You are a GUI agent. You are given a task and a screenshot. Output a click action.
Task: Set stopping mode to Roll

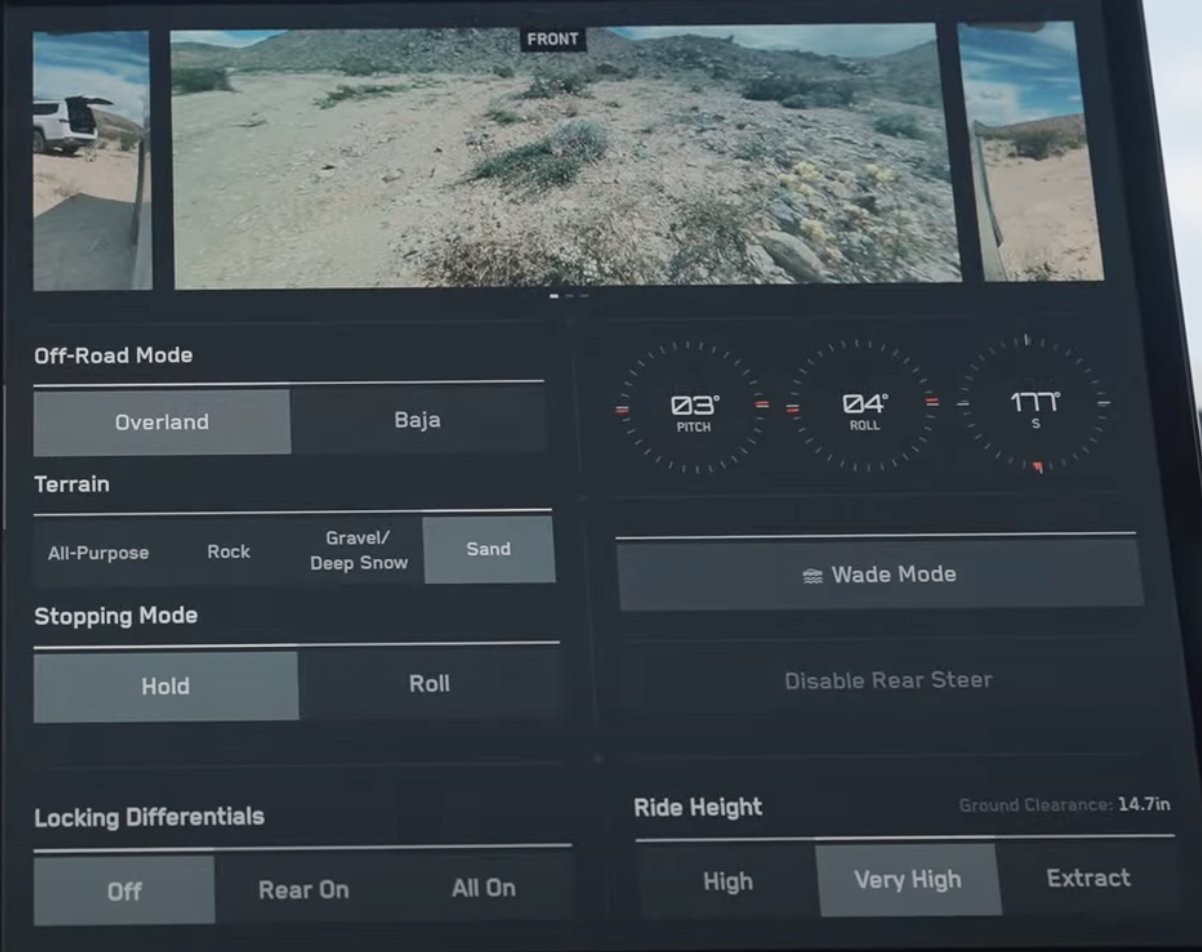pyautogui.click(x=429, y=684)
